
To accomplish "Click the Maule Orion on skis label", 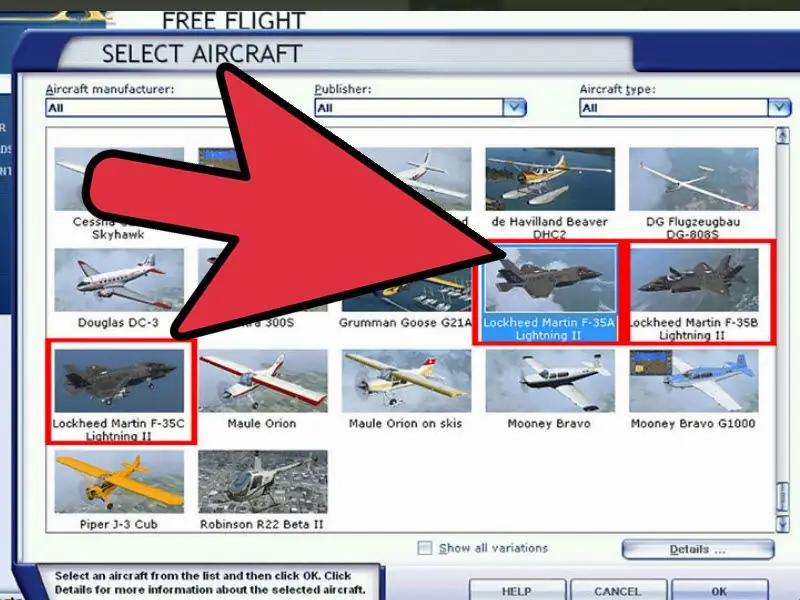I will pos(406,423).
